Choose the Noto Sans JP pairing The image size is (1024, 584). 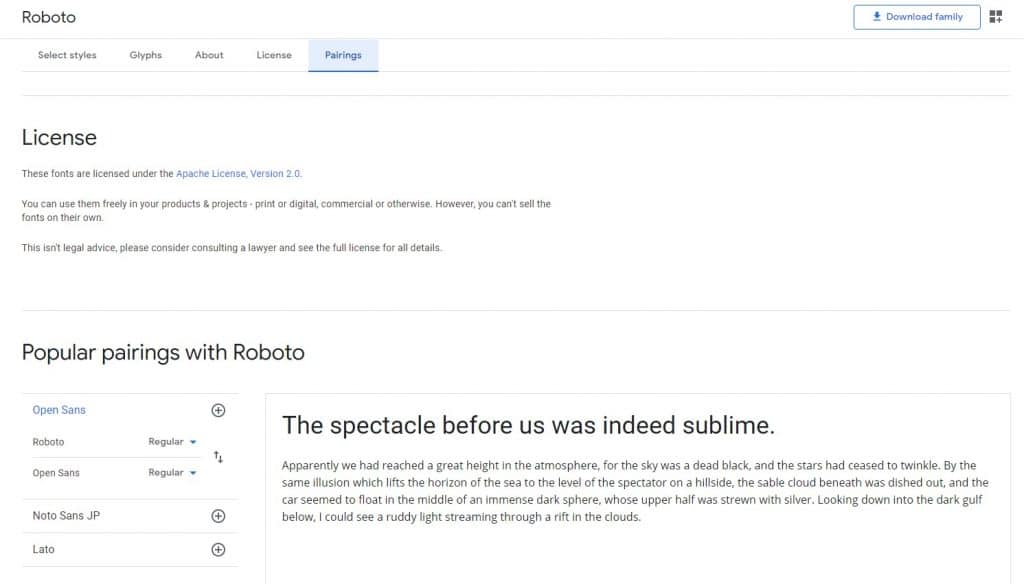[x=66, y=516]
